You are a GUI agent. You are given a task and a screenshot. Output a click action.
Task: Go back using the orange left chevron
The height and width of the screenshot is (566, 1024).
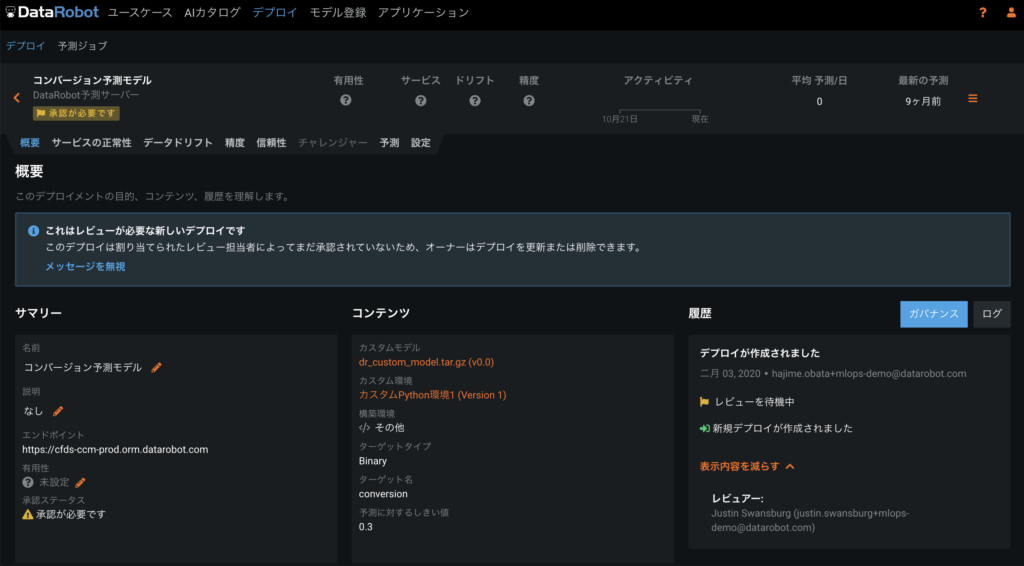[x=16, y=98]
